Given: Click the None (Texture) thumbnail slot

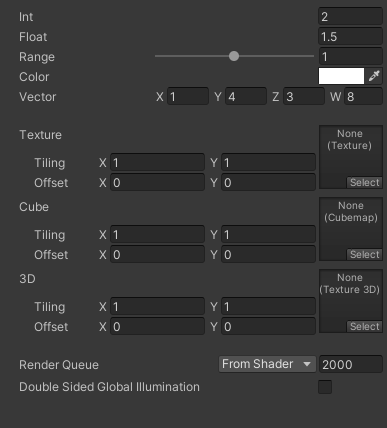Looking at the screenshot, I should click(x=351, y=157).
